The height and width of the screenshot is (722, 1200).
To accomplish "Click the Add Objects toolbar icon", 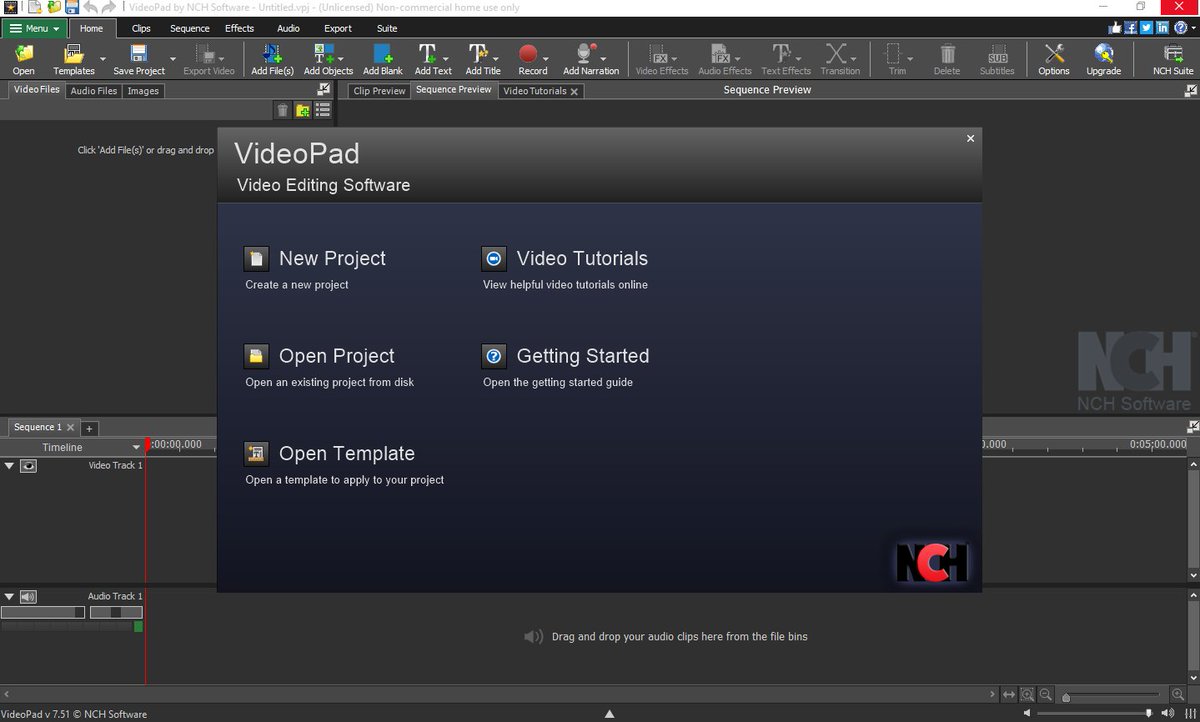I will (x=324, y=54).
